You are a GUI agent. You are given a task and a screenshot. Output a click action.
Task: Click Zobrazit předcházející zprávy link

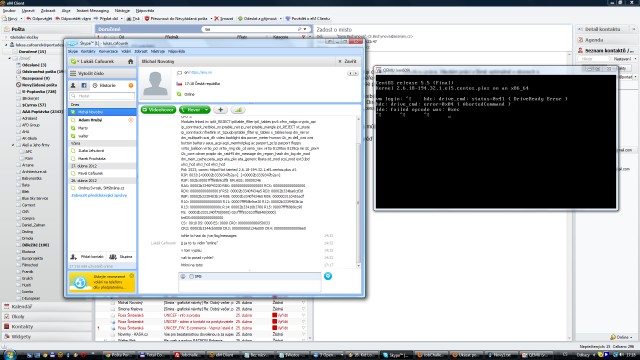coord(99,196)
